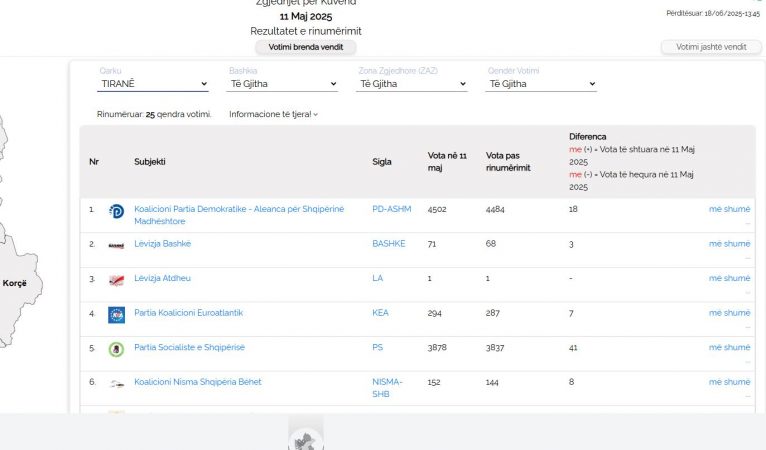
Task: Click the Lëvizja Atdheu logo icon
Action: pos(116,280)
